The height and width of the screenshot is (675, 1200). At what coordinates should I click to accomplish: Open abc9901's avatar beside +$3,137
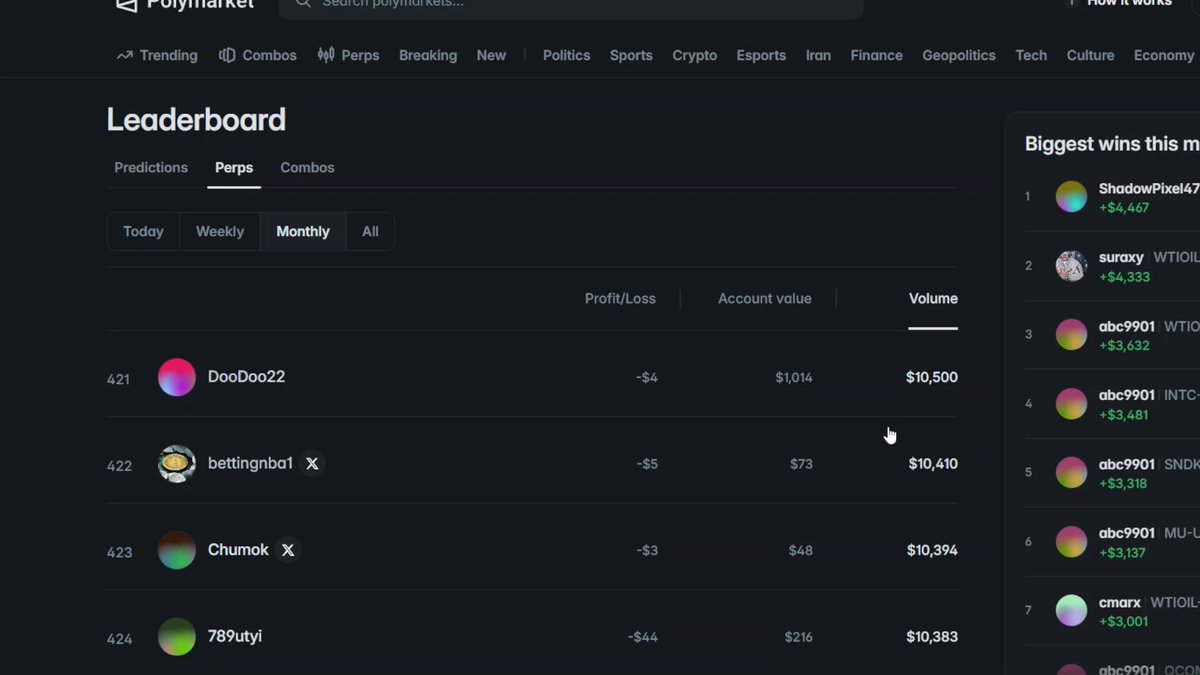(x=1071, y=541)
